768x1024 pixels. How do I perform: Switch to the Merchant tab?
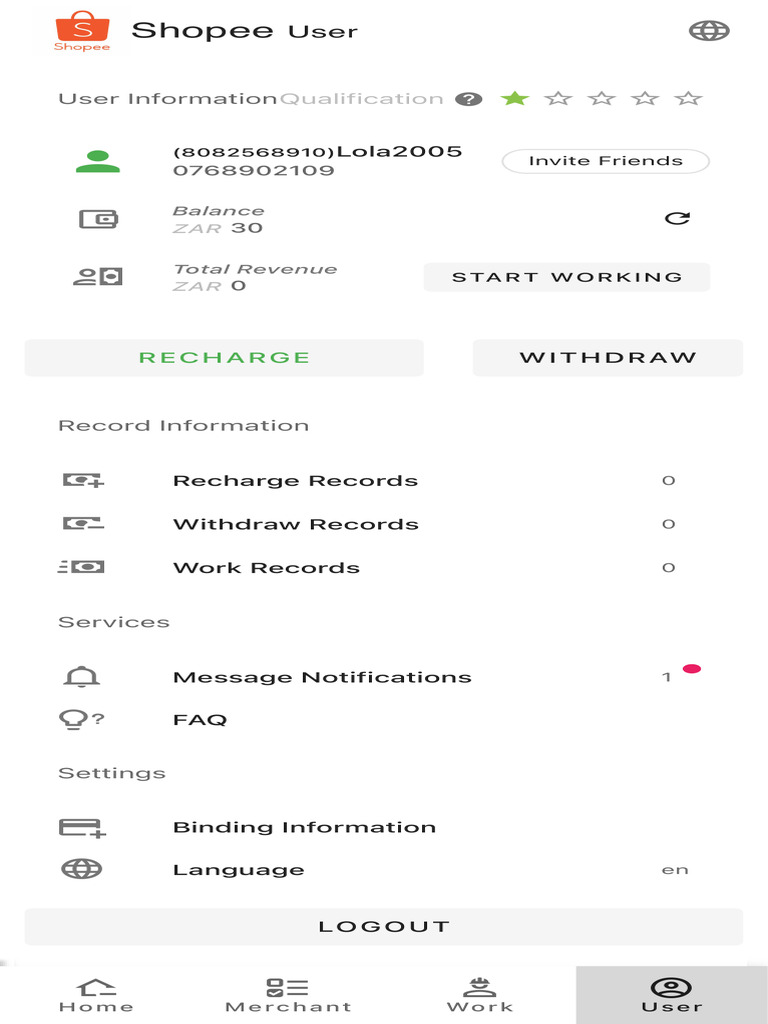pos(288,995)
